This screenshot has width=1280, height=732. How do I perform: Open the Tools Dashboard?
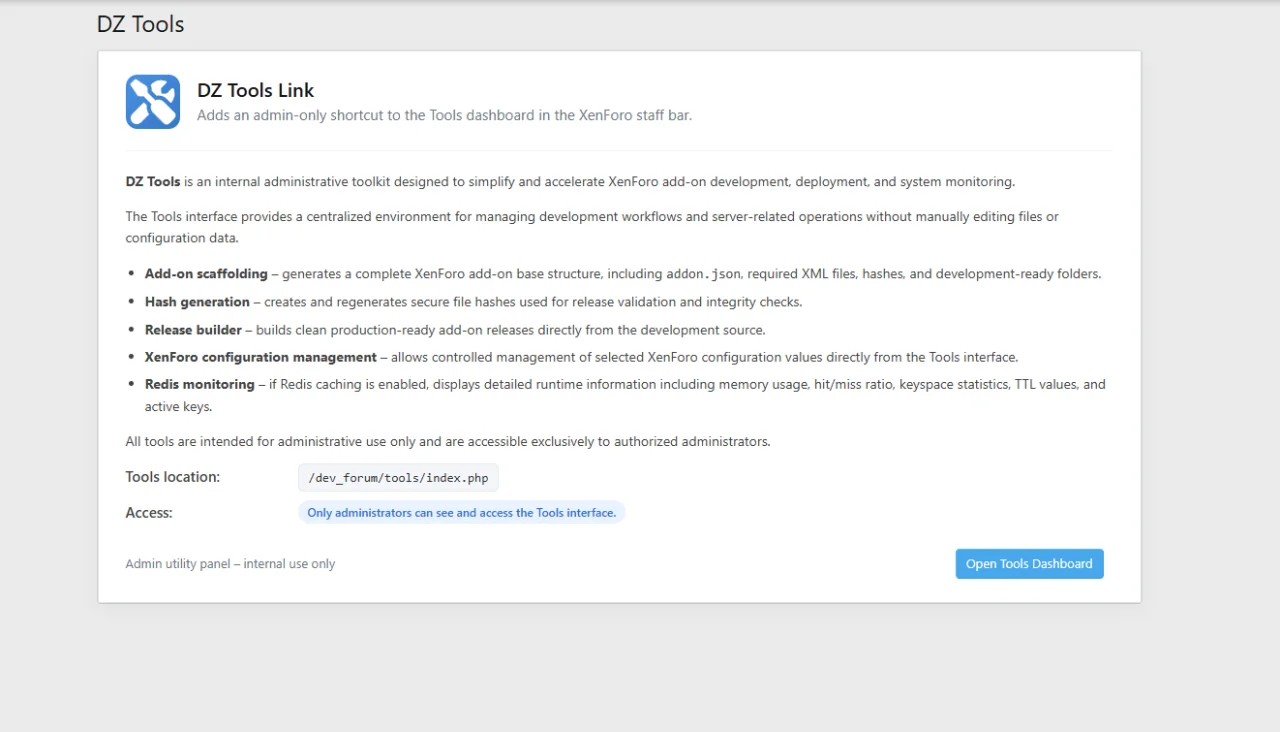click(1029, 564)
